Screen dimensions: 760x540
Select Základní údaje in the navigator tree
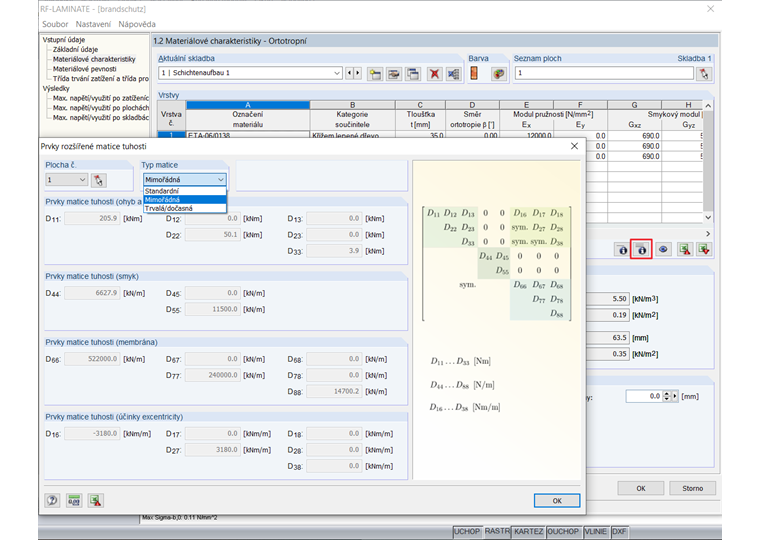tap(75, 49)
